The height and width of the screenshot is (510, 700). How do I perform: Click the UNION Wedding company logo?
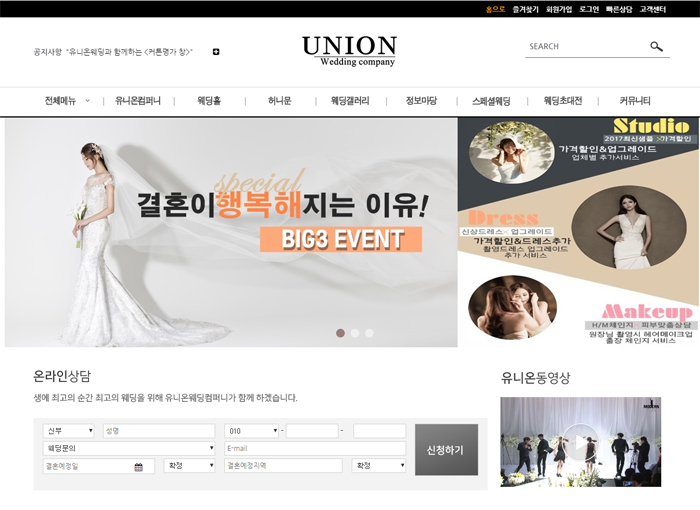click(x=349, y=50)
